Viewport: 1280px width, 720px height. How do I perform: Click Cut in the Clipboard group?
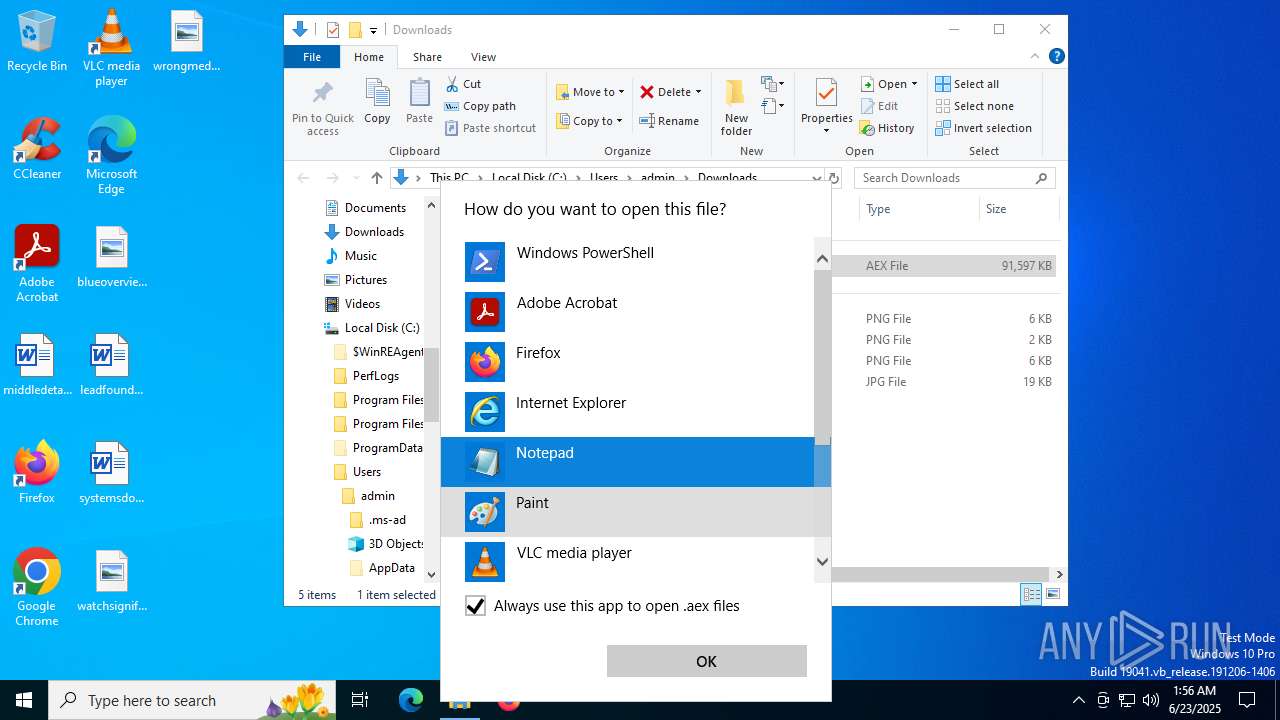[463, 84]
